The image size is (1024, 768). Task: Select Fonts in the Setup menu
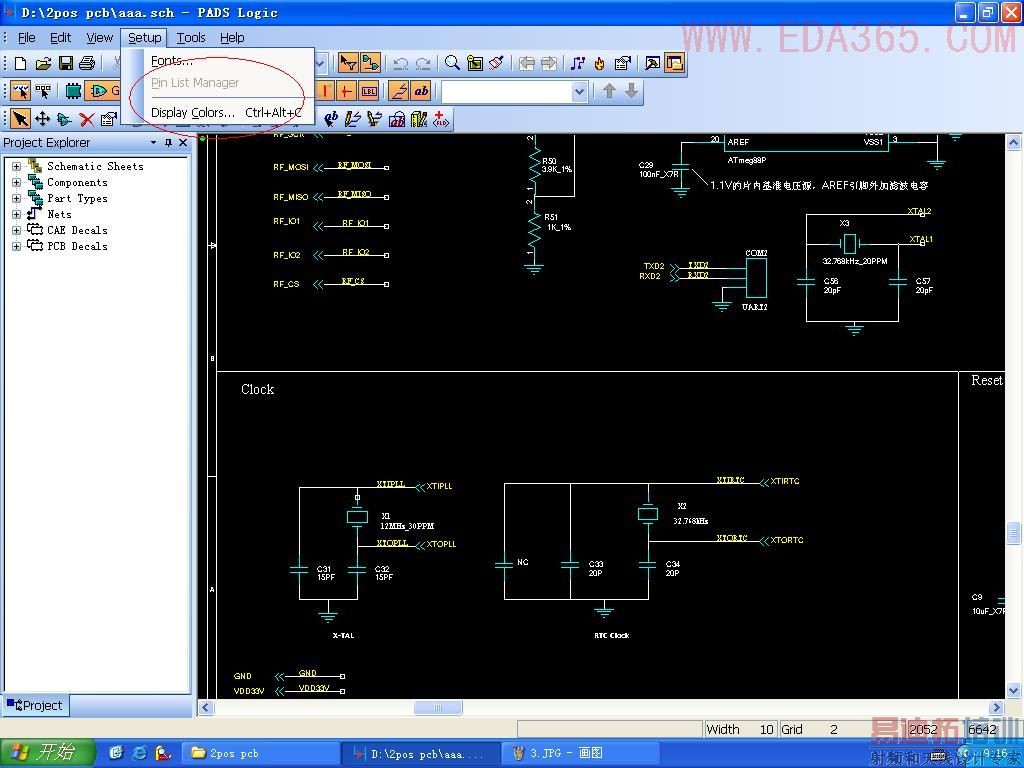tap(172, 61)
